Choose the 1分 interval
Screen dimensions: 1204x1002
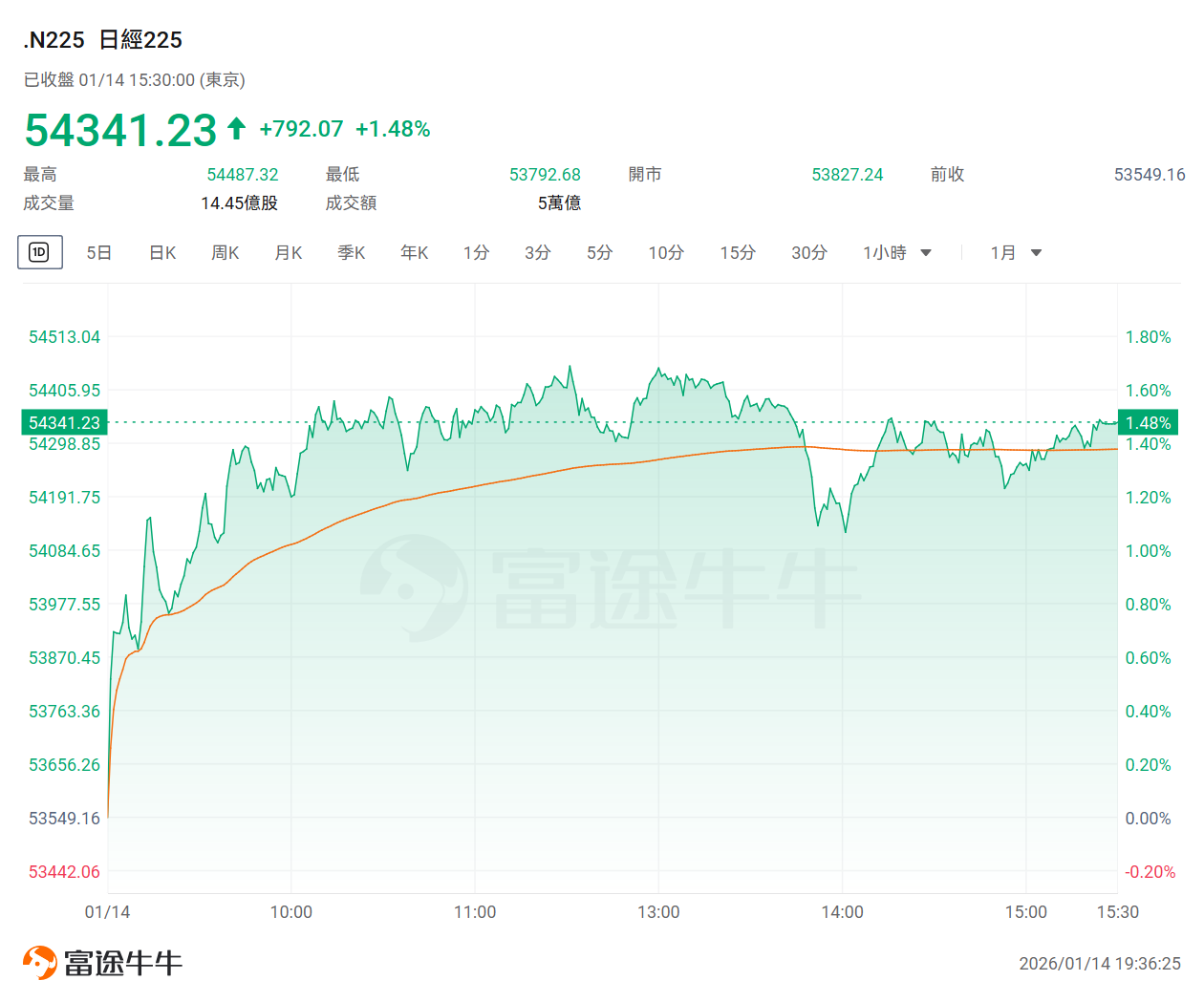tap(476, 253)
